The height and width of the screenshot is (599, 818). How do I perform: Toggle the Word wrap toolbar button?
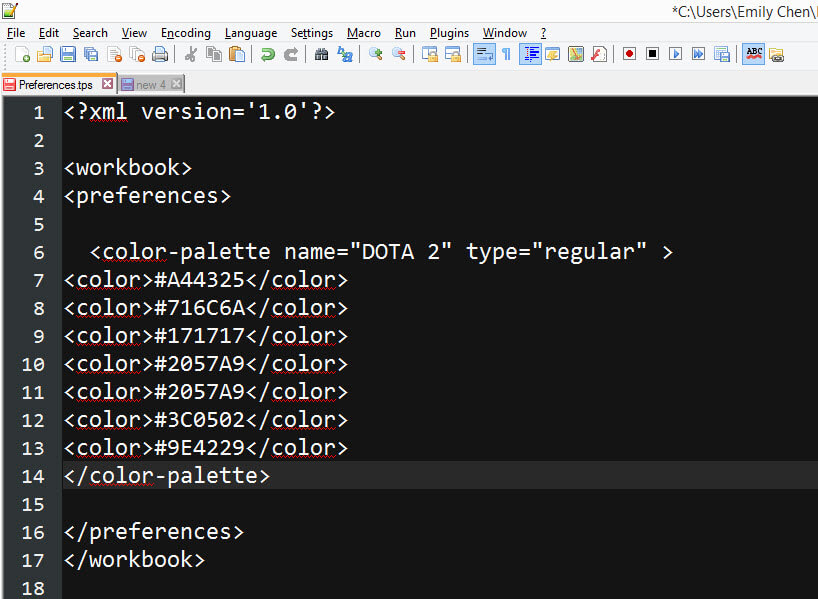tap(483, 54)
